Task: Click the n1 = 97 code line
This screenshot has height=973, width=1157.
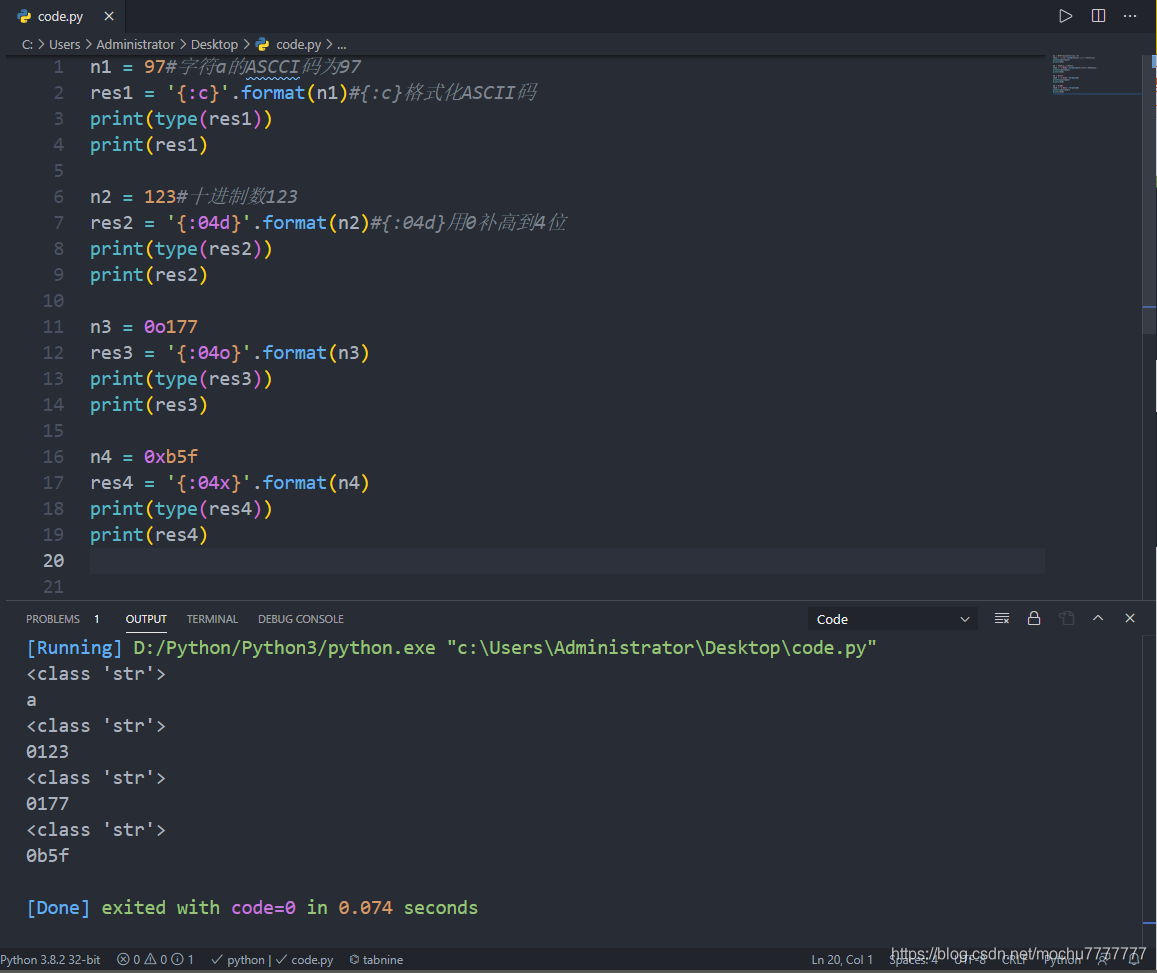Action: 225,67
